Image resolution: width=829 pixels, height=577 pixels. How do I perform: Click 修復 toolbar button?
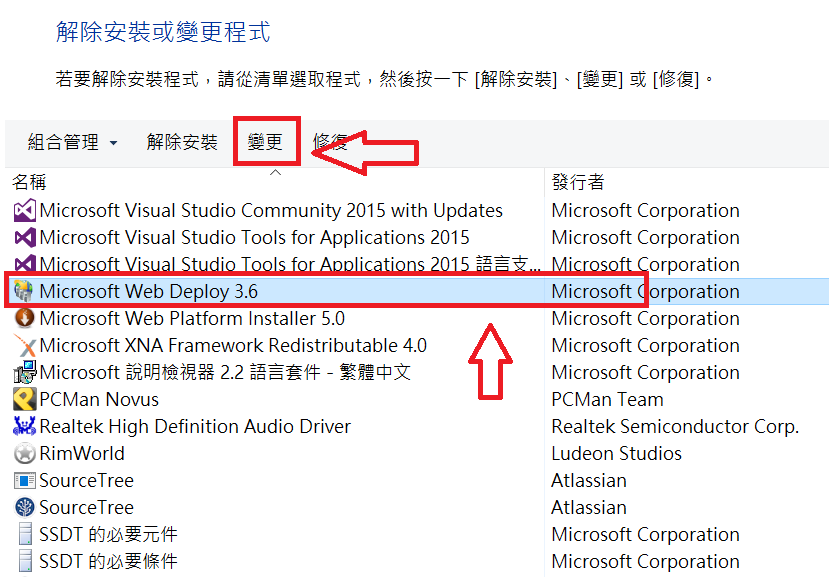(x=330, y=142)
